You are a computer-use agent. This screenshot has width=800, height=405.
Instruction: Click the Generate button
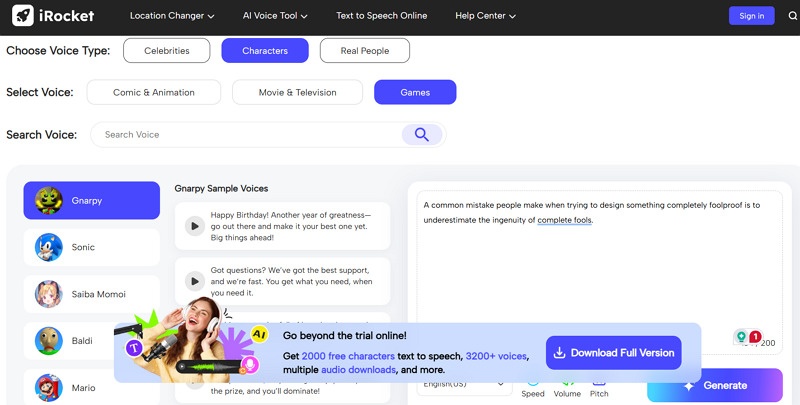(x=715, y=386)
